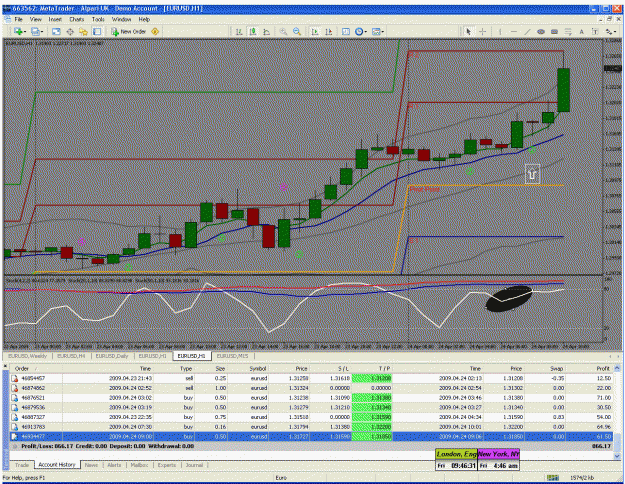Switch to EURUSD,Weekly chart tab
Screen dimensions: 625x484
[x=28, y=356]
